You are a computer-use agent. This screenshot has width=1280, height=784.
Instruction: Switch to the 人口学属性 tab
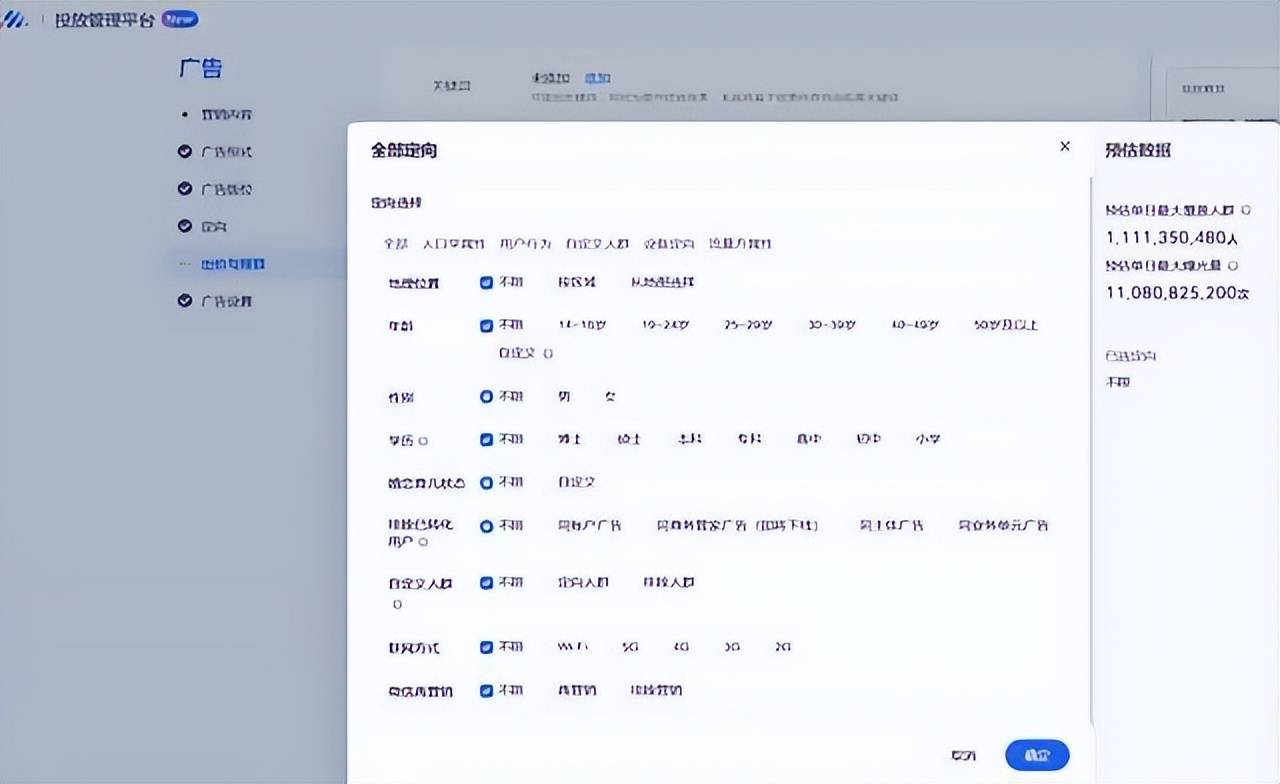click(453, 243)
